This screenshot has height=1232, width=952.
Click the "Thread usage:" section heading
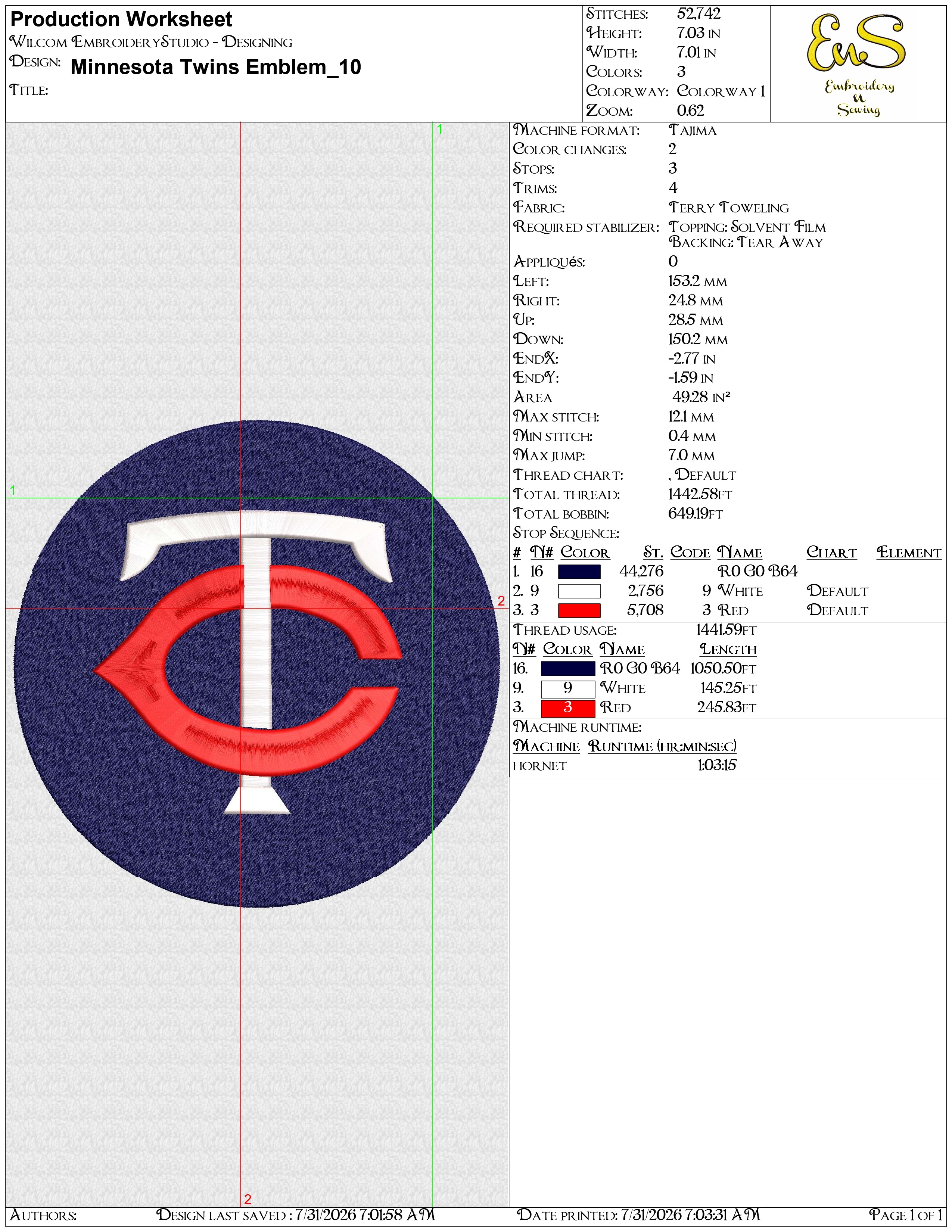pos(564,630)
